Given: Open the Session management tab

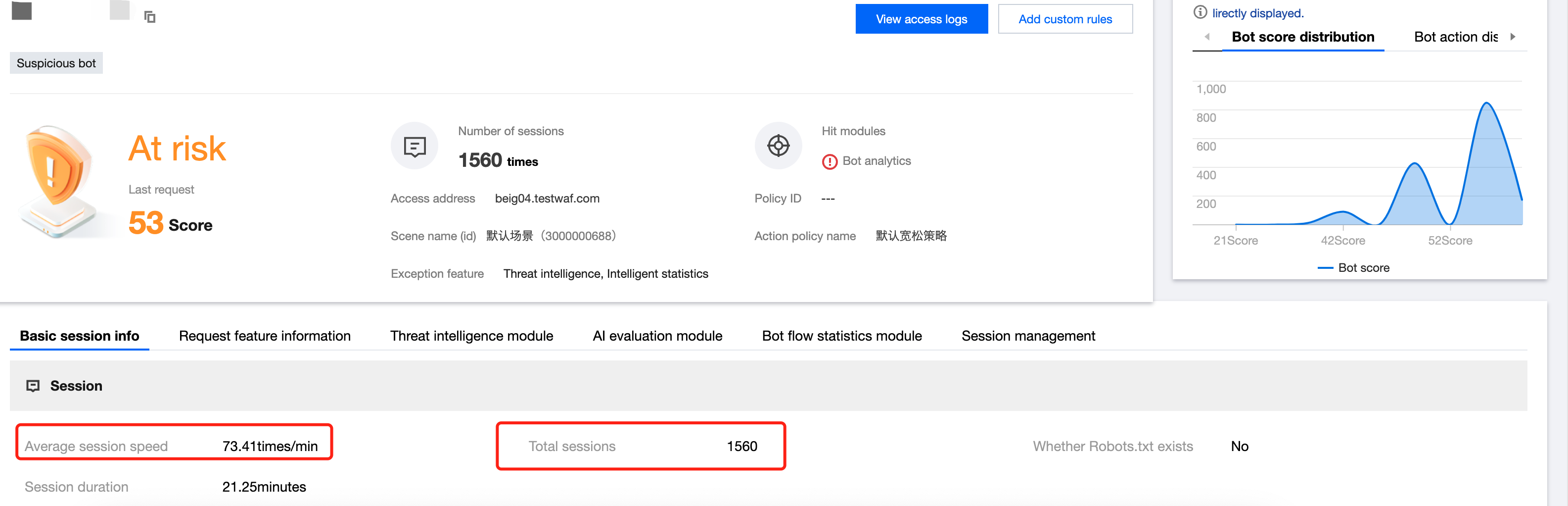Looking at the screenshot, I should point(1028,336).
